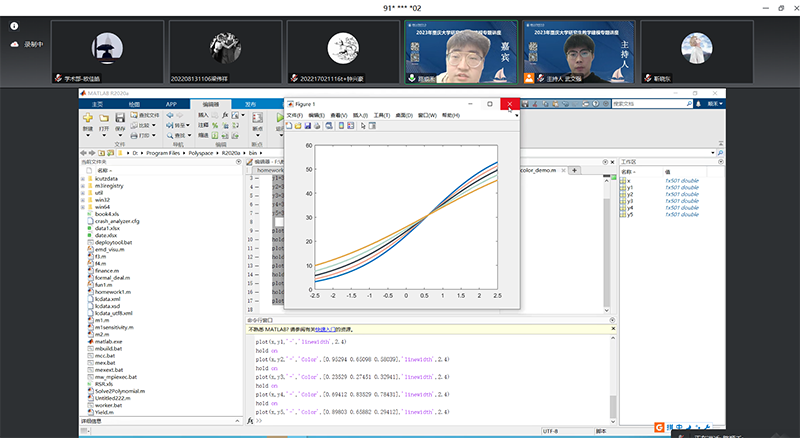Click New Figure icon in Figure 1 toolbar
Screen dimensions: 800x438
click(x=289, y=126)
